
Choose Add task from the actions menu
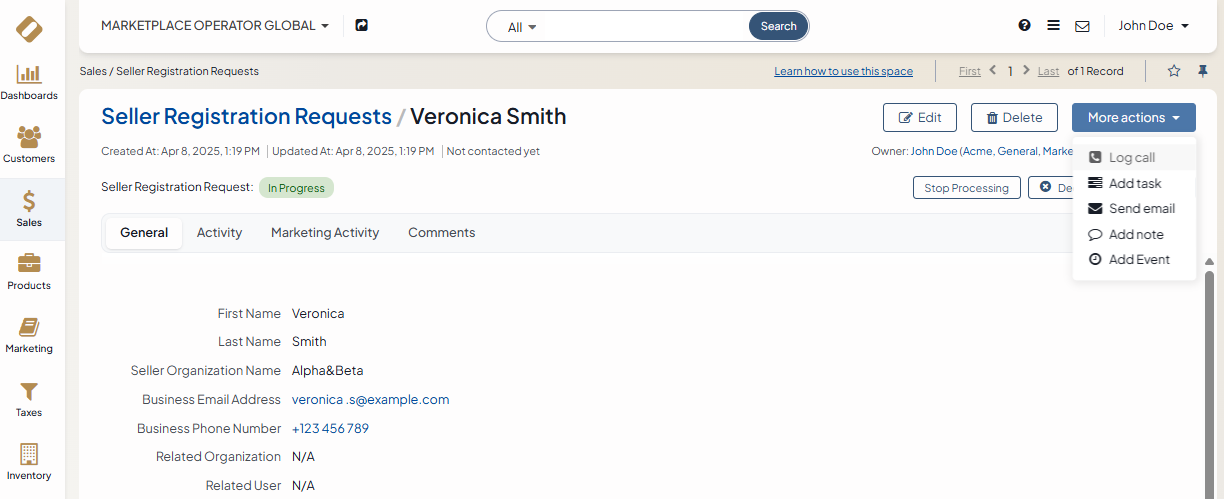pyautogui.click(x=1134, y=183)
